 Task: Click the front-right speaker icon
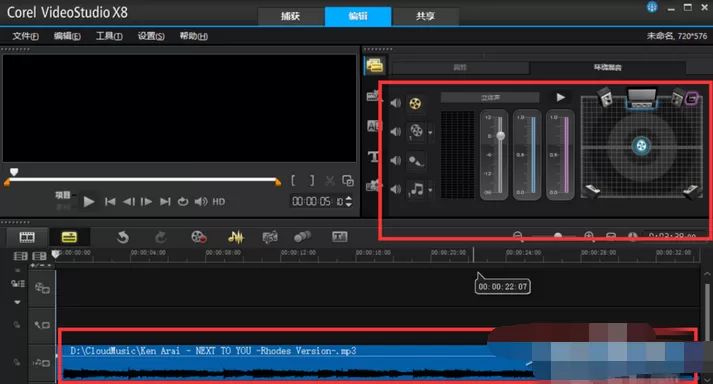pos(678,97)
